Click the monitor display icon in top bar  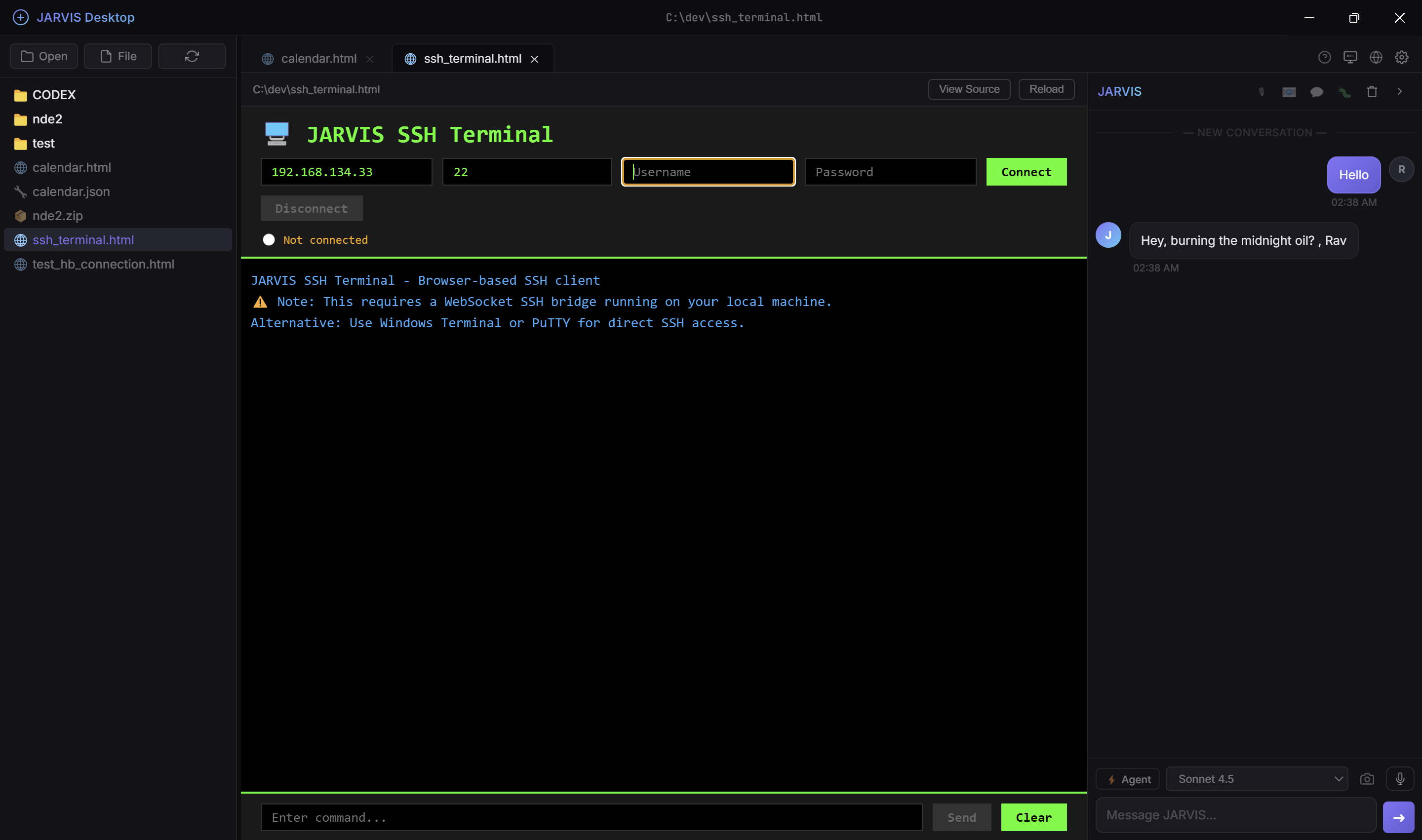tap(1350, 57)
